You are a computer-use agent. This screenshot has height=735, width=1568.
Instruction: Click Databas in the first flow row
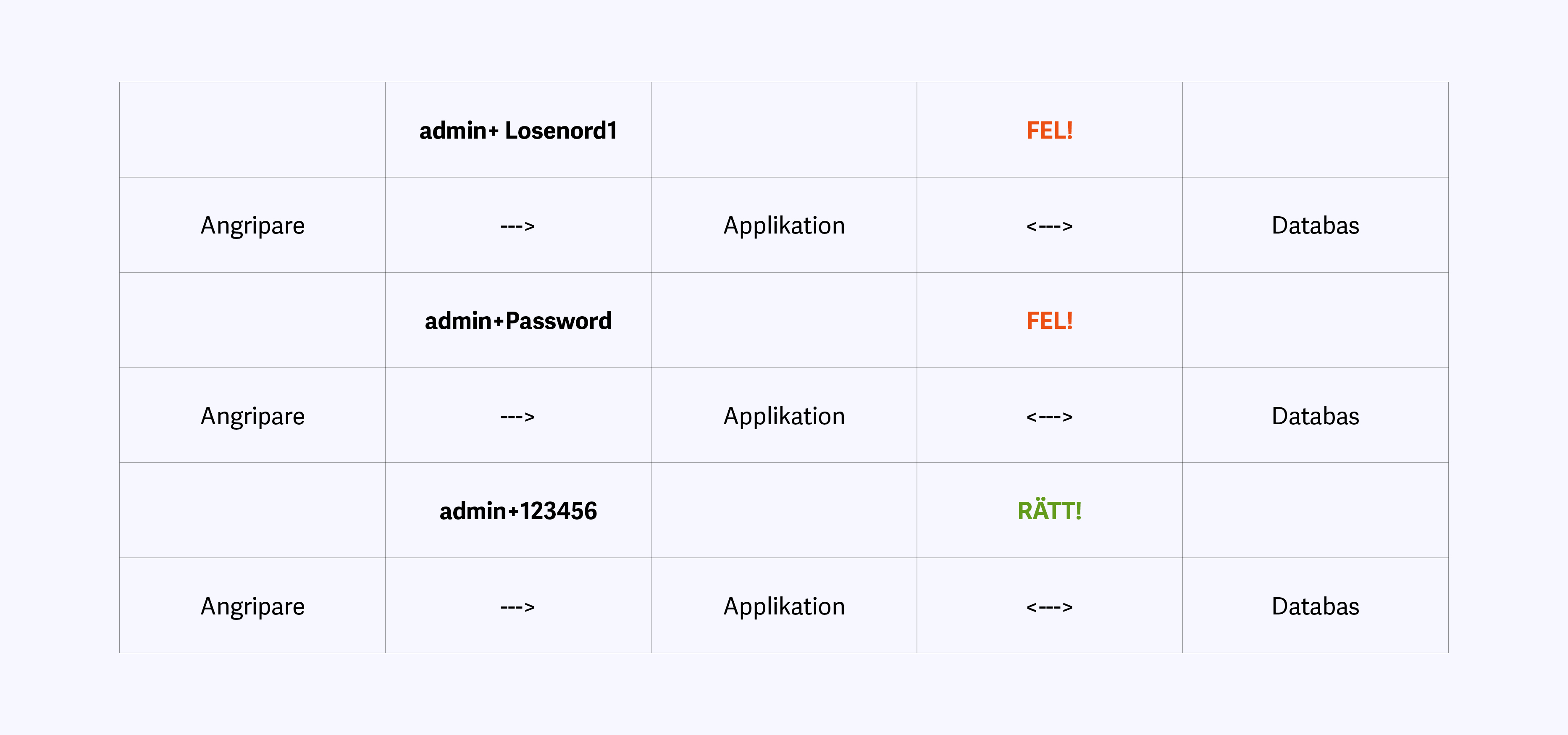coord(1316,225)
